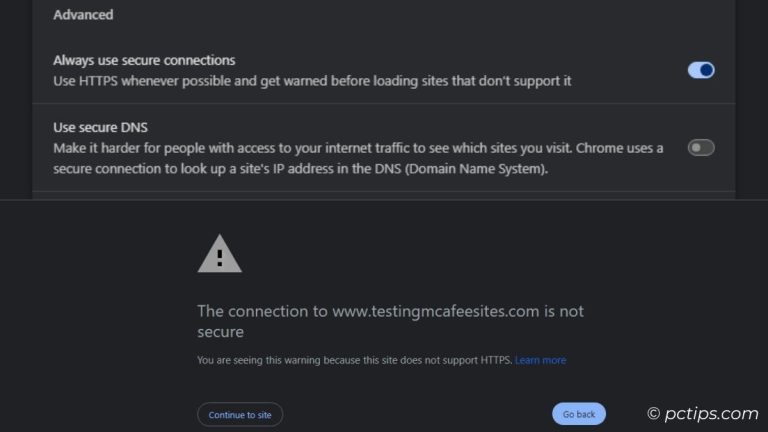Enable the Use secure DNS toggle
768x432 pixels.
click(x=701, y=148)
